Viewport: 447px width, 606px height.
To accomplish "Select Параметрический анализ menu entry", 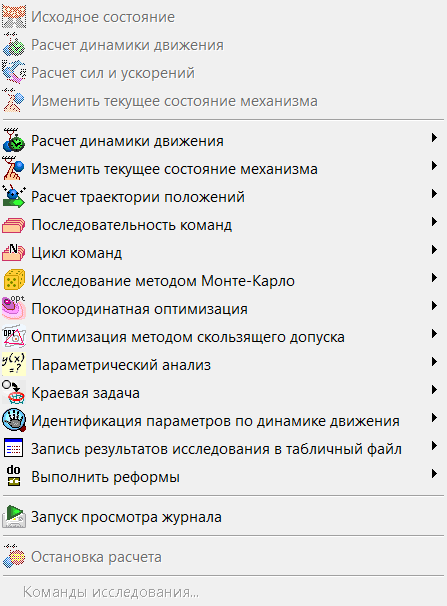I will 223,364.
